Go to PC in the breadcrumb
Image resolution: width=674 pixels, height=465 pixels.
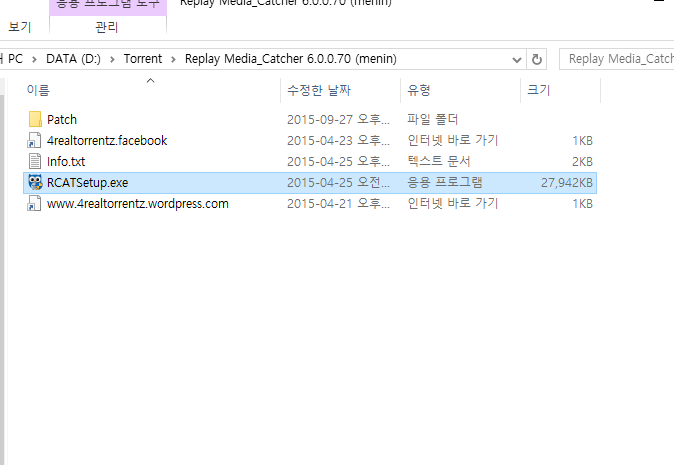(x=15, y=58)
